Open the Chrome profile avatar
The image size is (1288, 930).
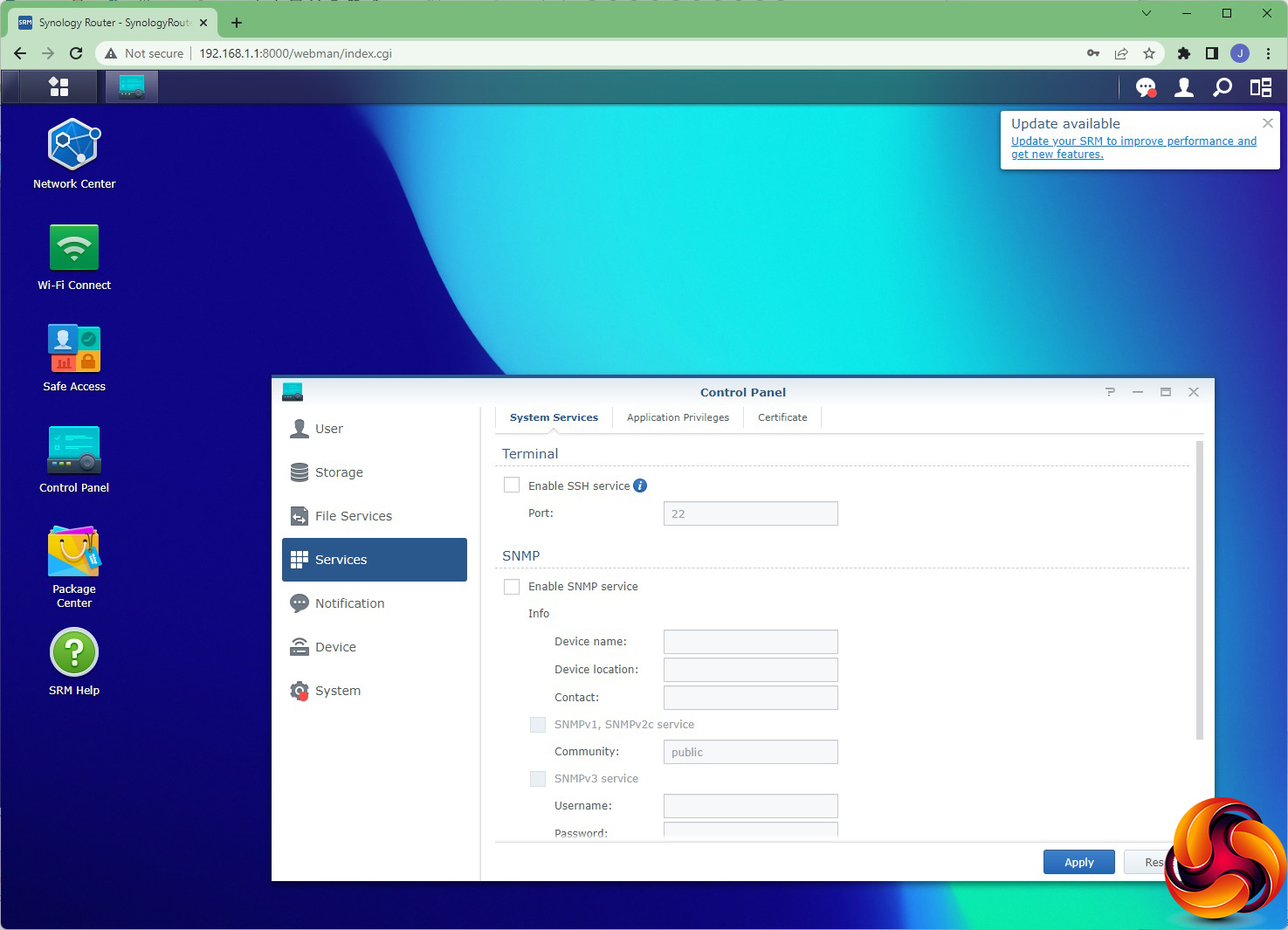pos(1240,53)
